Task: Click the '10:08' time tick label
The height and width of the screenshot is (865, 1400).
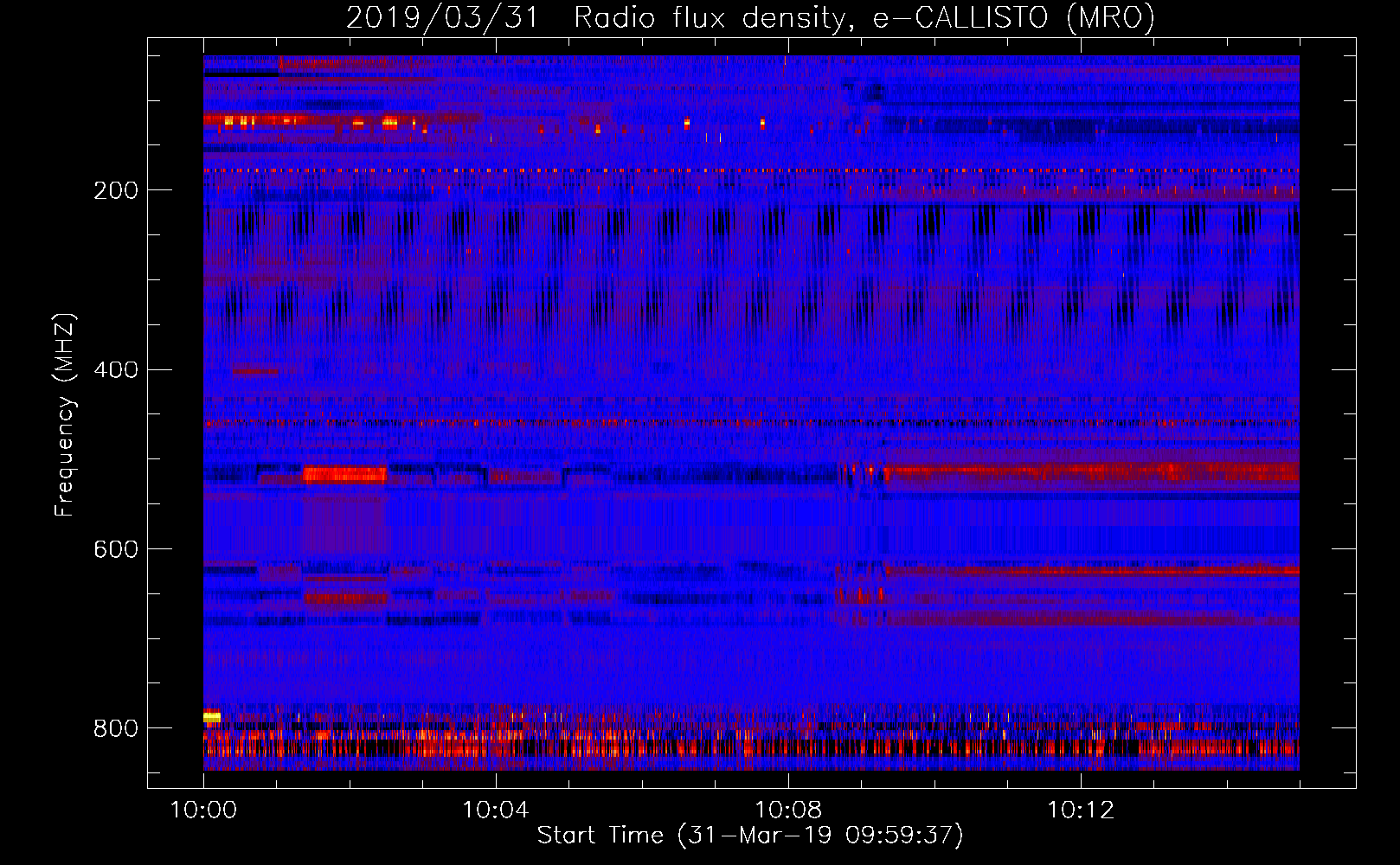Action: pos(788,811)
